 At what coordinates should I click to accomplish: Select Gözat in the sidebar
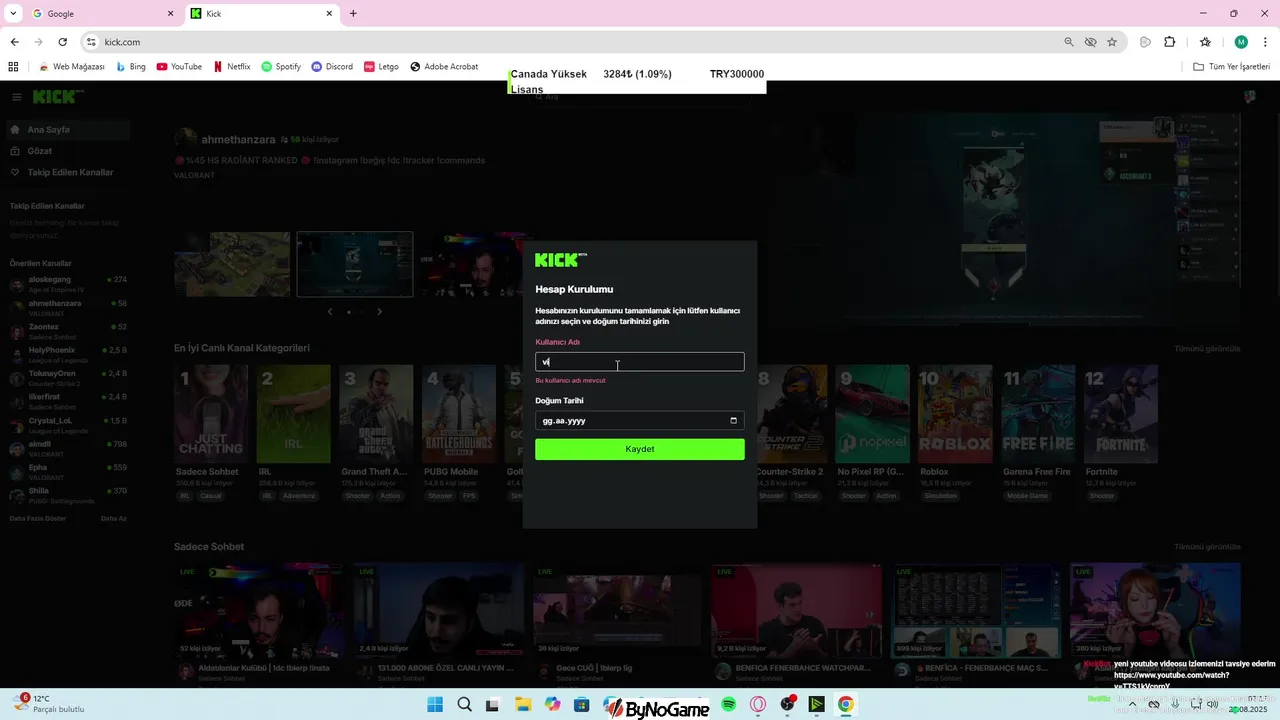point(68,151)
